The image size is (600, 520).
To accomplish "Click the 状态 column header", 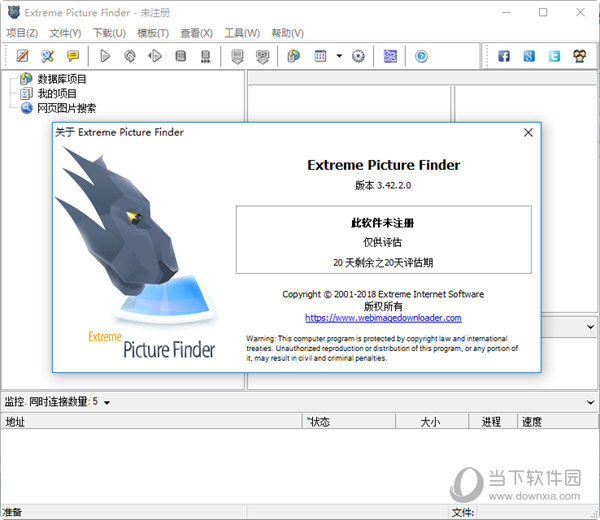I will [x=349, y=422].
